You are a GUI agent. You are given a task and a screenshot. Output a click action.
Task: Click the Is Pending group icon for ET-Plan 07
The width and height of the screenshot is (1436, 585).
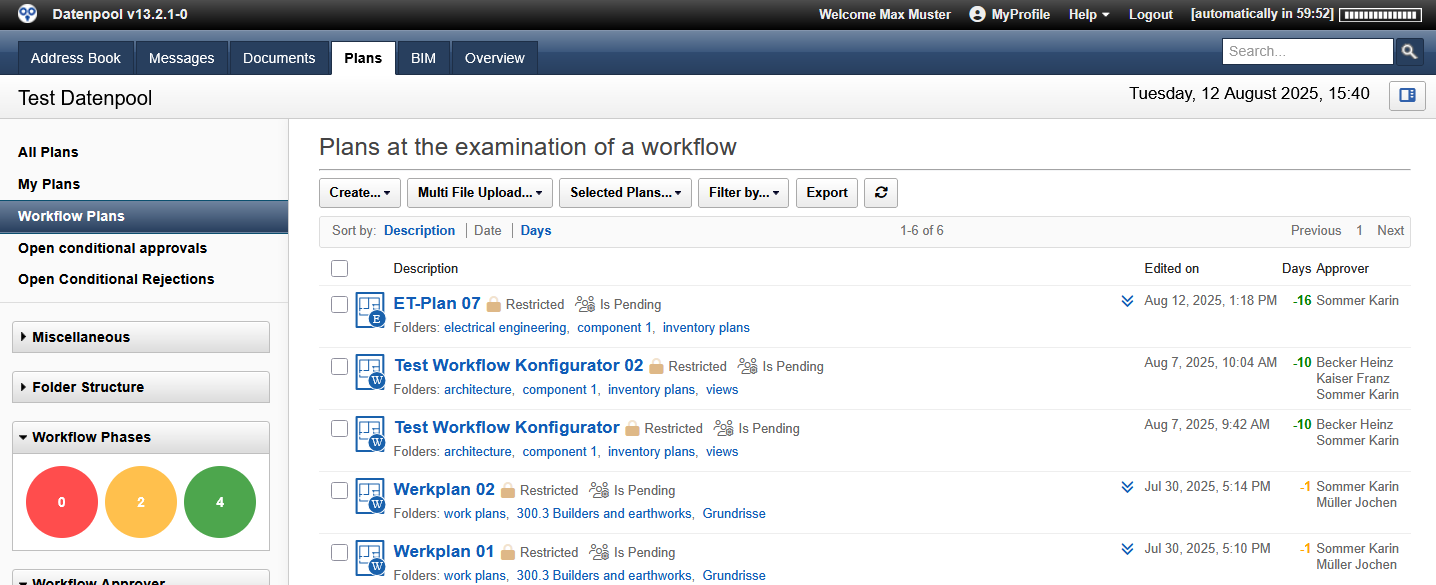tap(585, 304)
